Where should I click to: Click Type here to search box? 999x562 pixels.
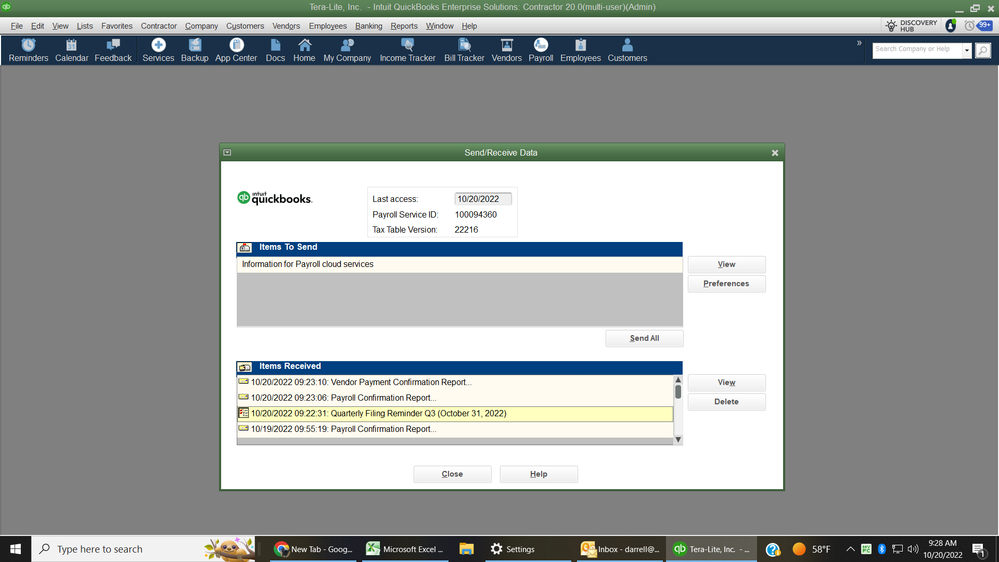click(143, 549)
